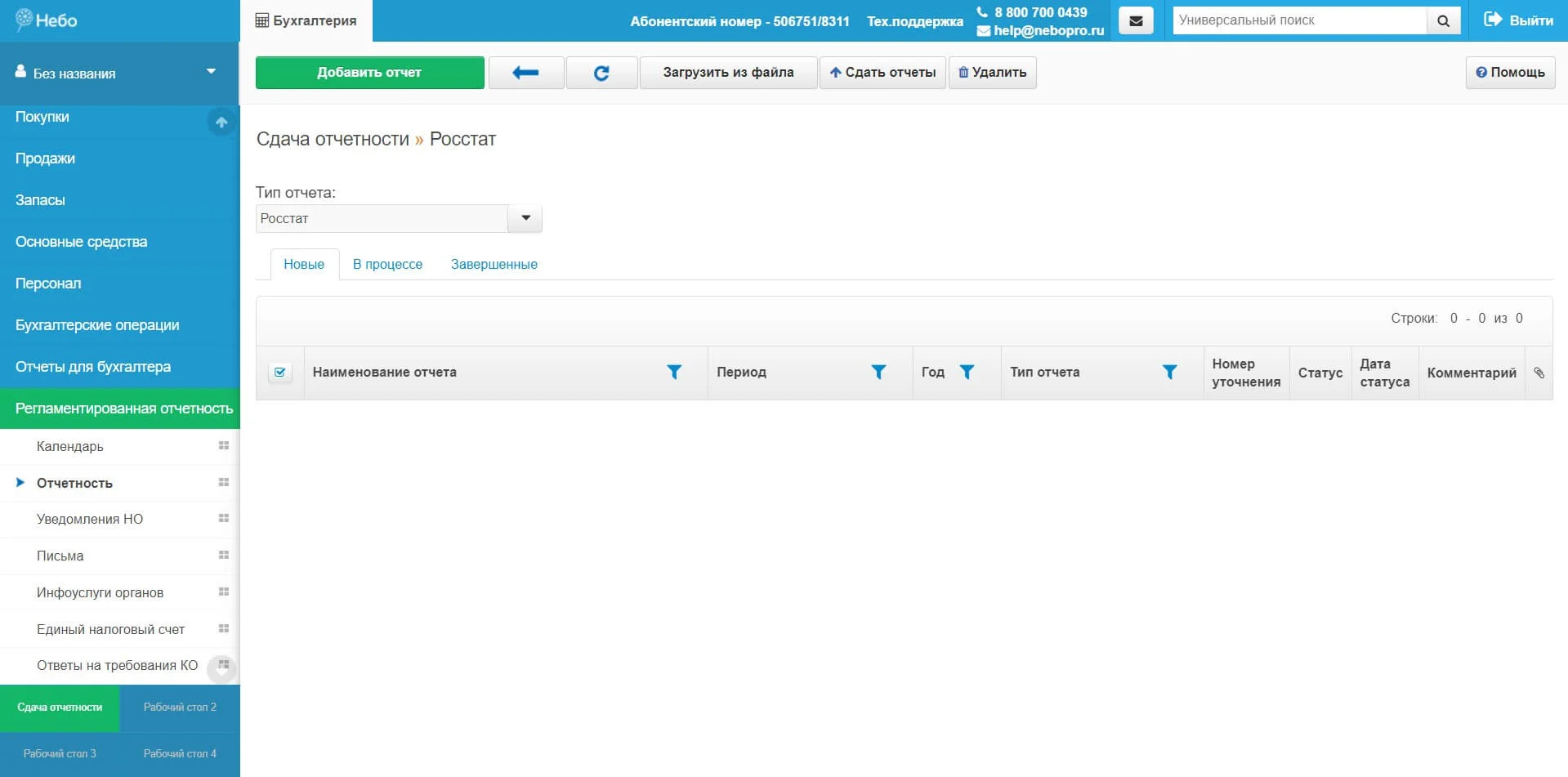
Task: Open the mail envelope icon
Action: coord(1136,20)
